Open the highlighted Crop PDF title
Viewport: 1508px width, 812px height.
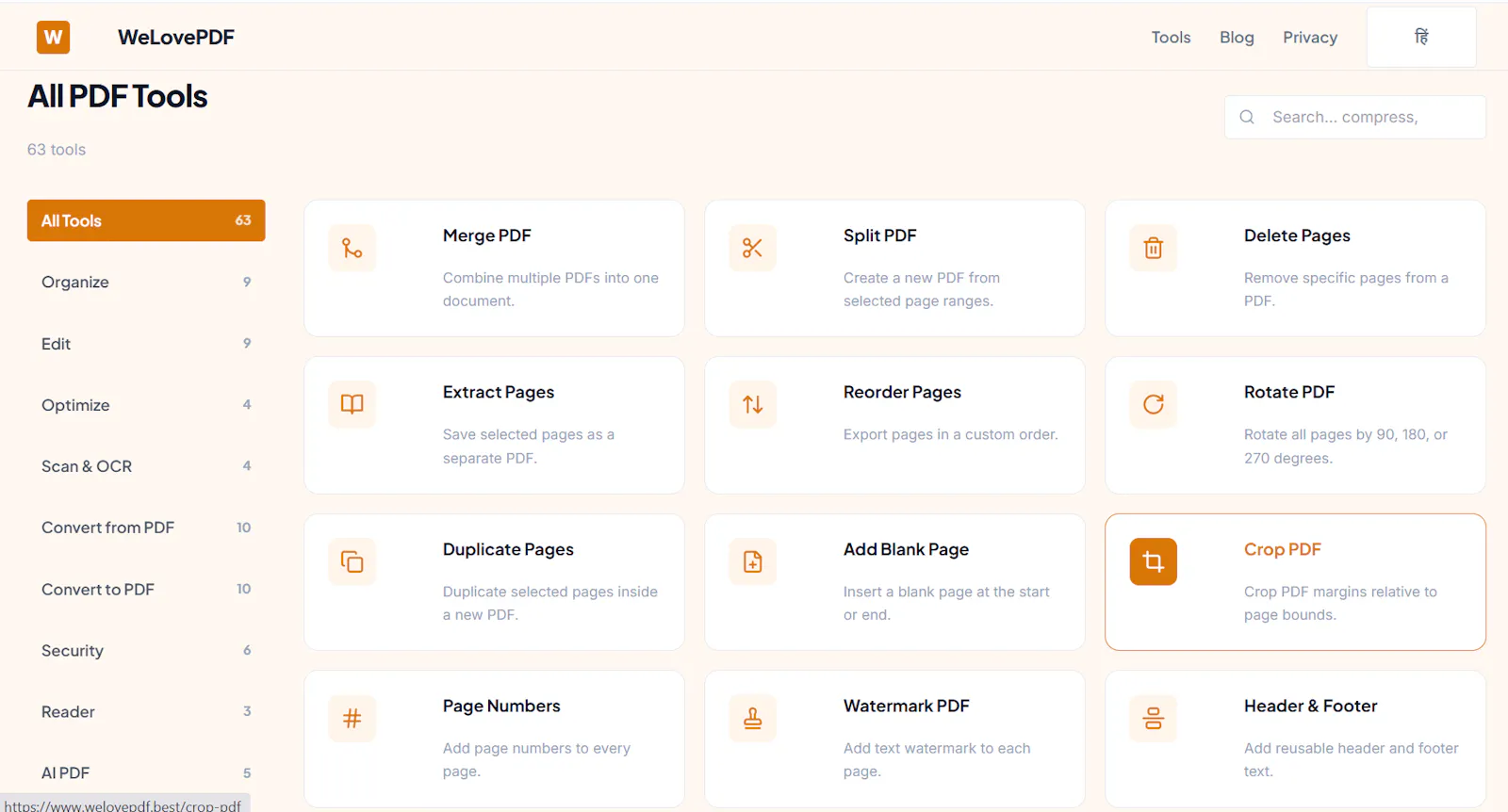[x=1283, y=549]
